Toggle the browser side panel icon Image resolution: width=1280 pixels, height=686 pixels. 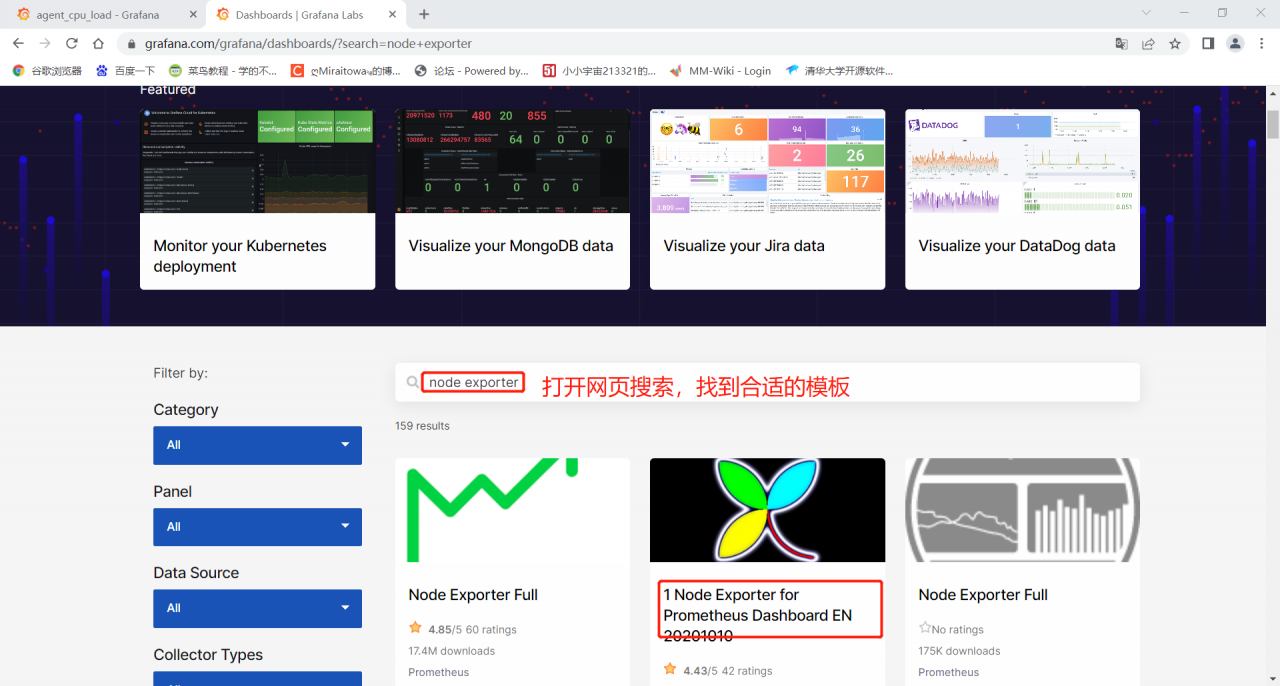click(x=1208, y=44)
